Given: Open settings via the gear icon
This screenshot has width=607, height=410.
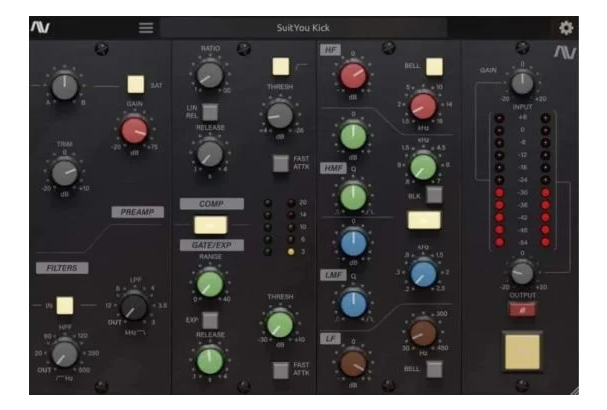Looking at the screenshot, I should (x=566, y=28).
